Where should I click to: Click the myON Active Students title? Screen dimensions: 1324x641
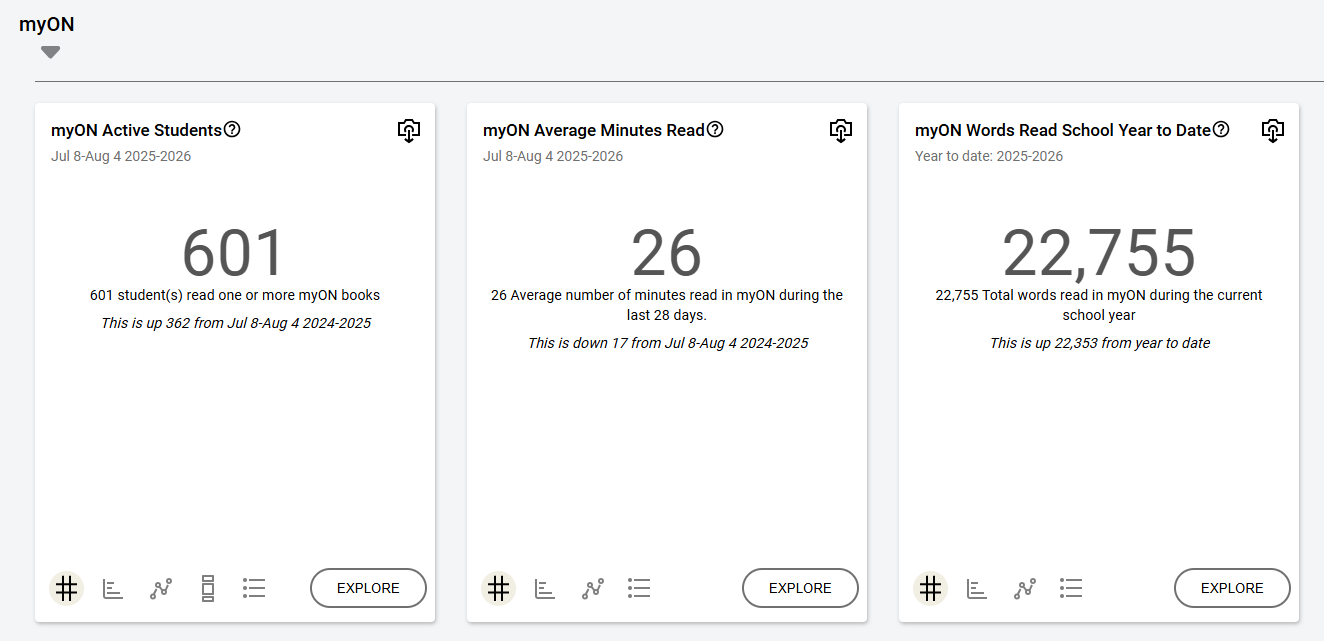tap(136, 130)
